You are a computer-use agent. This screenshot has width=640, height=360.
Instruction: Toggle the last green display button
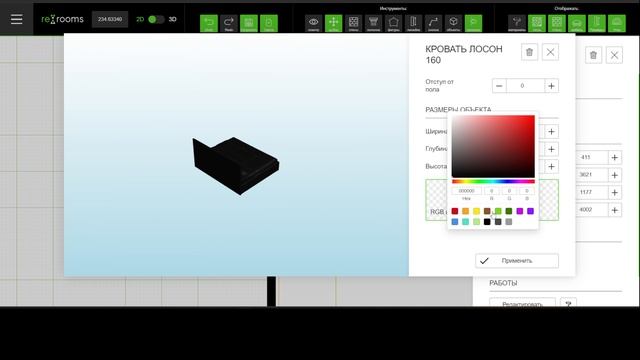tap(617, 23)
